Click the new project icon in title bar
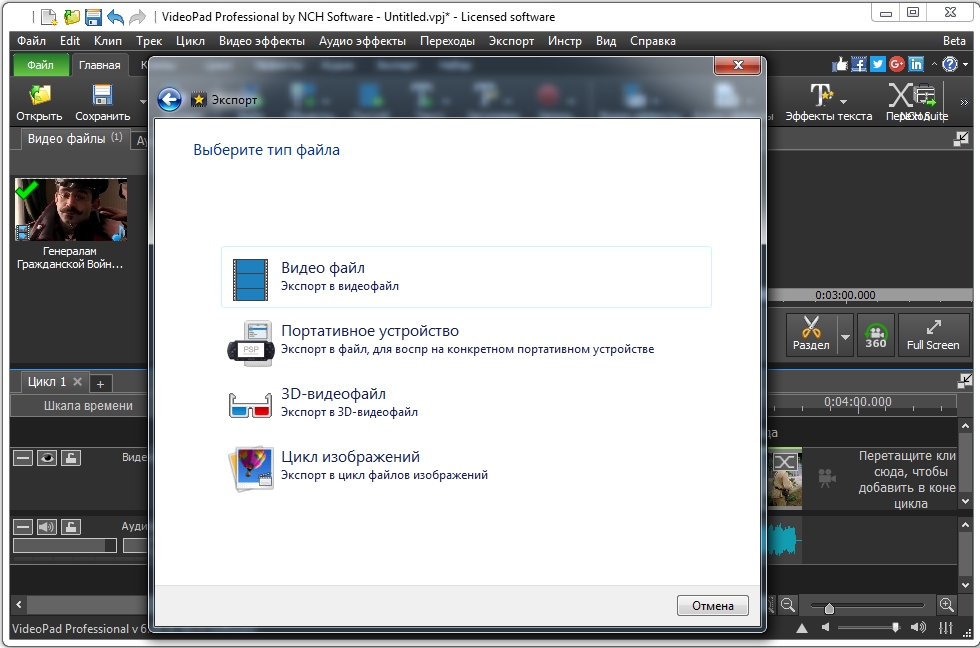Viewport: 980px width, 648px height. [49, 16]
